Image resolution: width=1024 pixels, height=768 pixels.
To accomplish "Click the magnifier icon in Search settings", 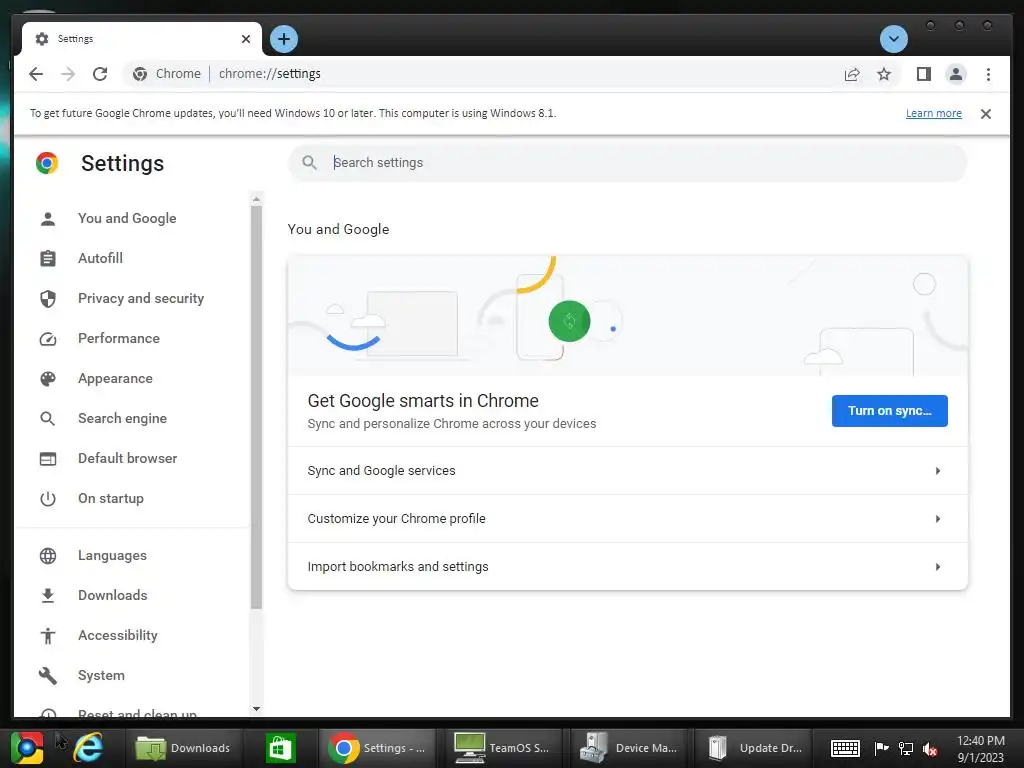I will pyautogui.click(x=310, y=163).
